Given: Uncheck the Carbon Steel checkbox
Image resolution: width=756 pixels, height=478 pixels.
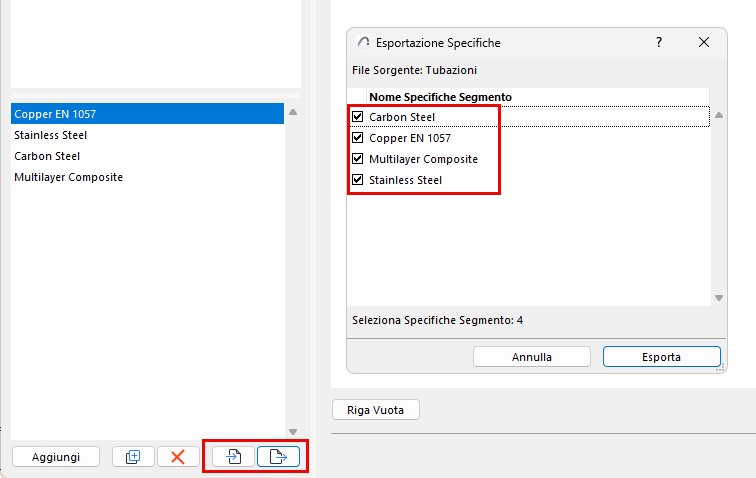Looking at the screenshot, I should pyautogui.click(x=358, y=117).
